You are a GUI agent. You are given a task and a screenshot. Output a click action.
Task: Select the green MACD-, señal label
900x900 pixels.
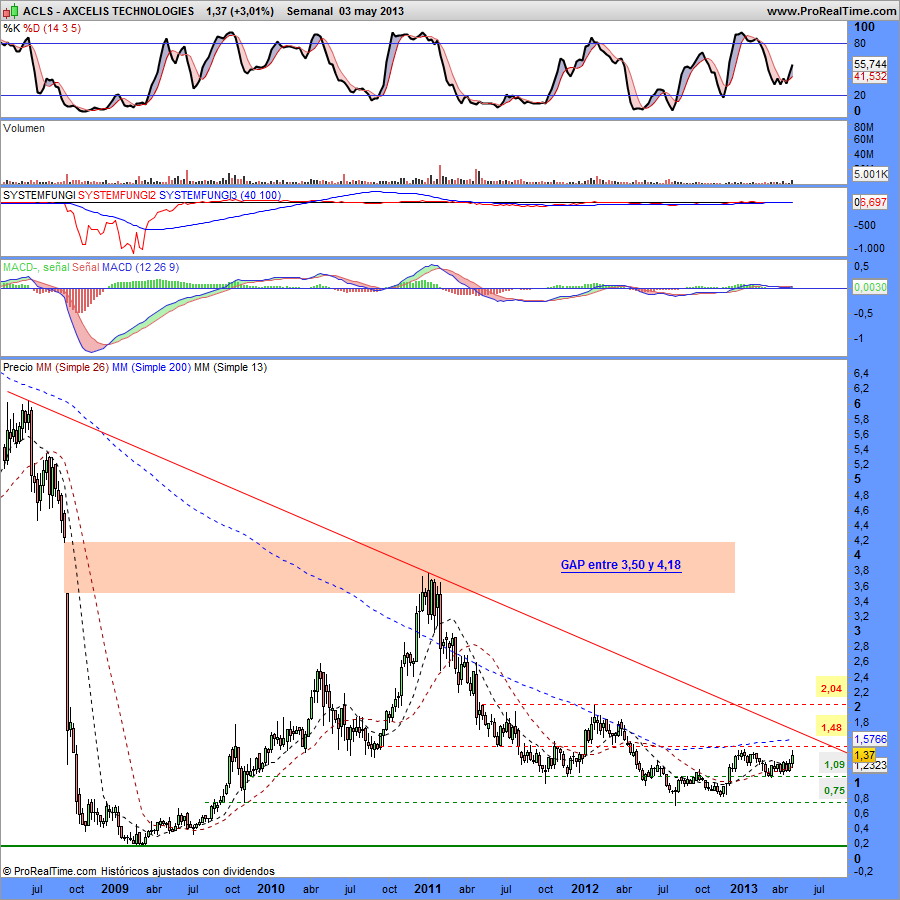(36, 267)
